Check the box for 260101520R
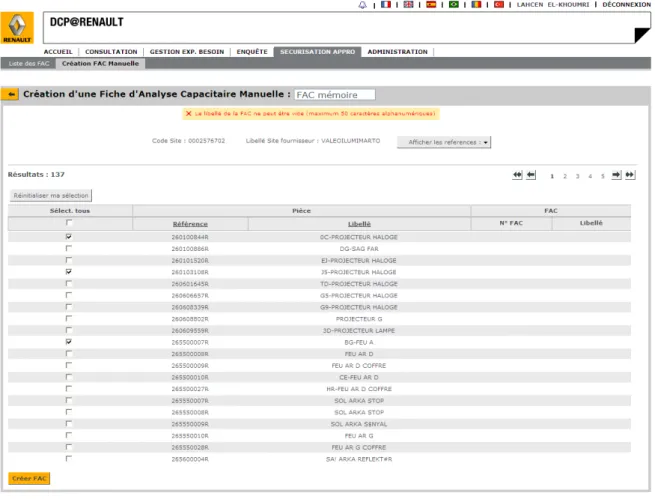The image size is (655, 499). point(69,260)
